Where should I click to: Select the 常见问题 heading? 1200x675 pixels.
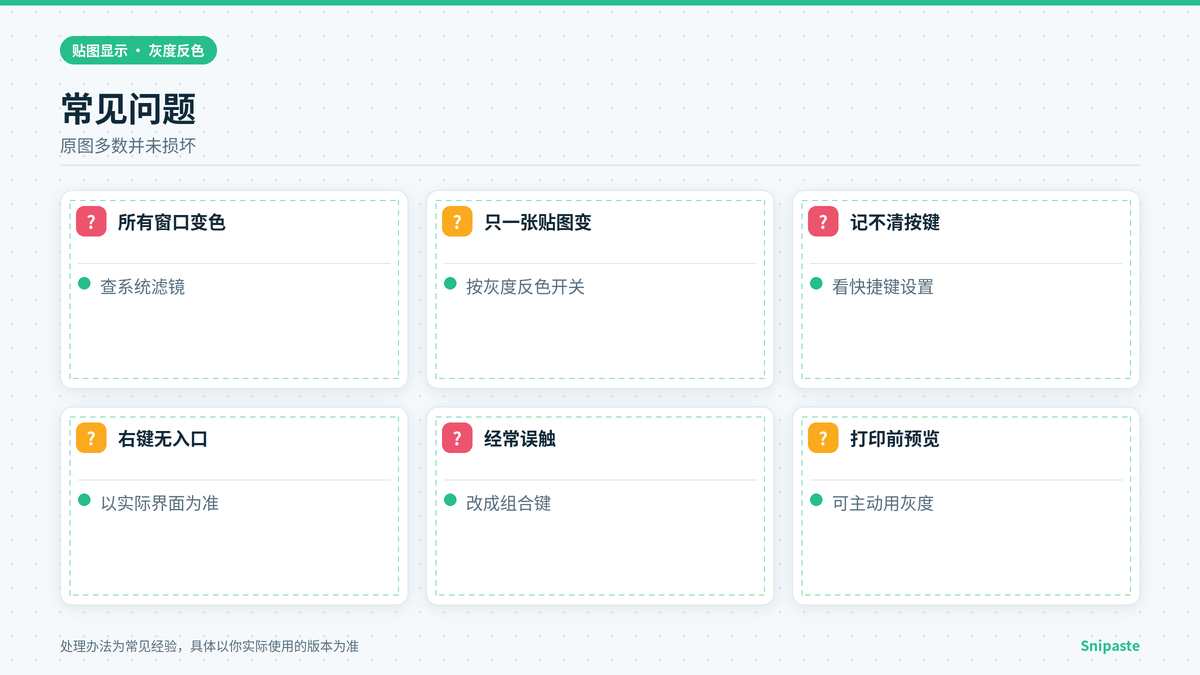click(x=128, y=109)
